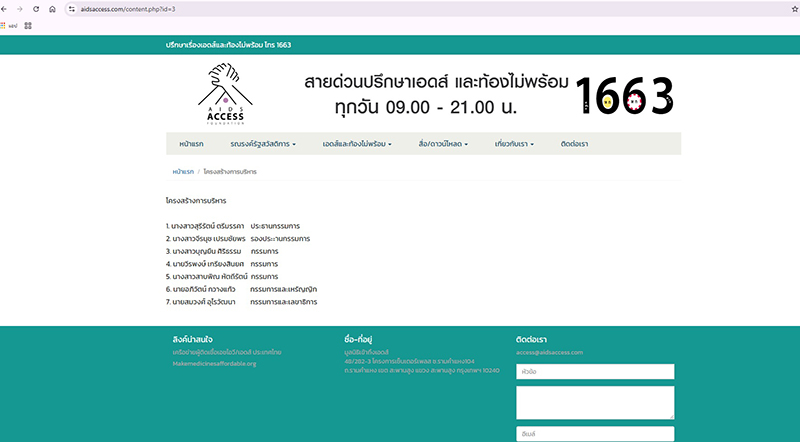The height and width of the screenshot is (442, 800).
Task: Click the โครงสร้างการบริหาร page heading
Action: 196,201
